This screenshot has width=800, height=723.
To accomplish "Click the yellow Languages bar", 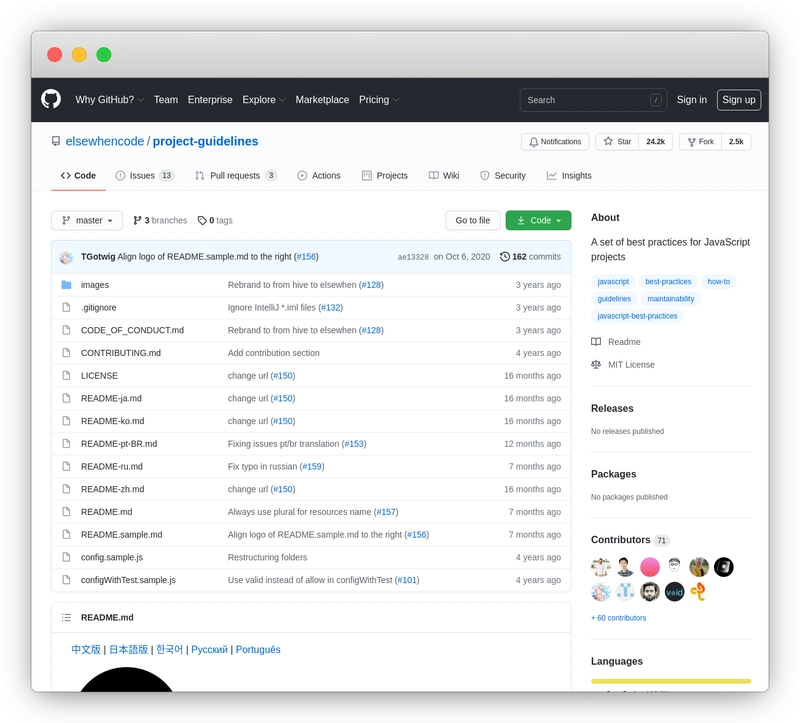I will (x=671, y=681).
